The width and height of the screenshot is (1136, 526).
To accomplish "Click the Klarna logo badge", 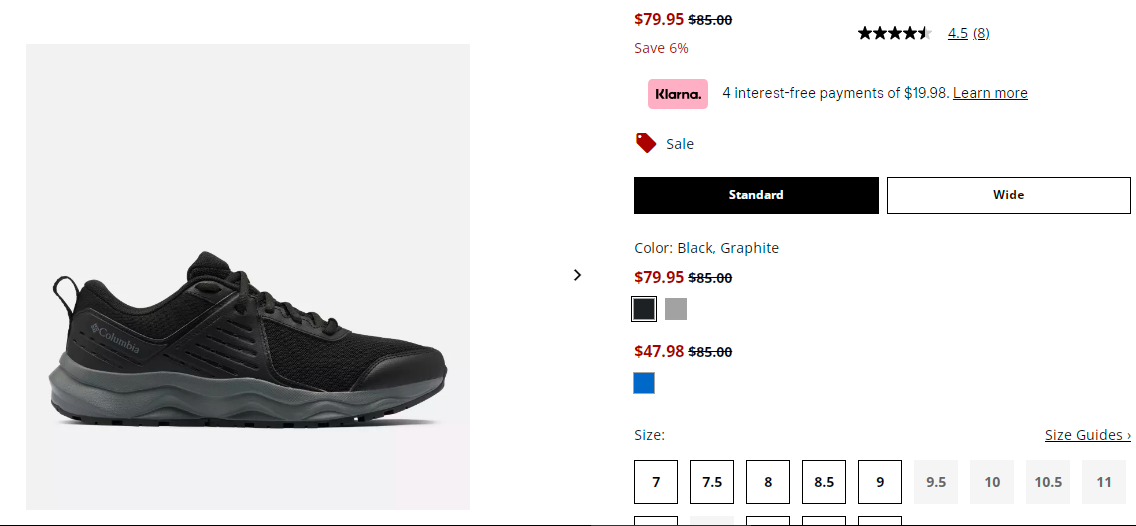I will point(677,94).
